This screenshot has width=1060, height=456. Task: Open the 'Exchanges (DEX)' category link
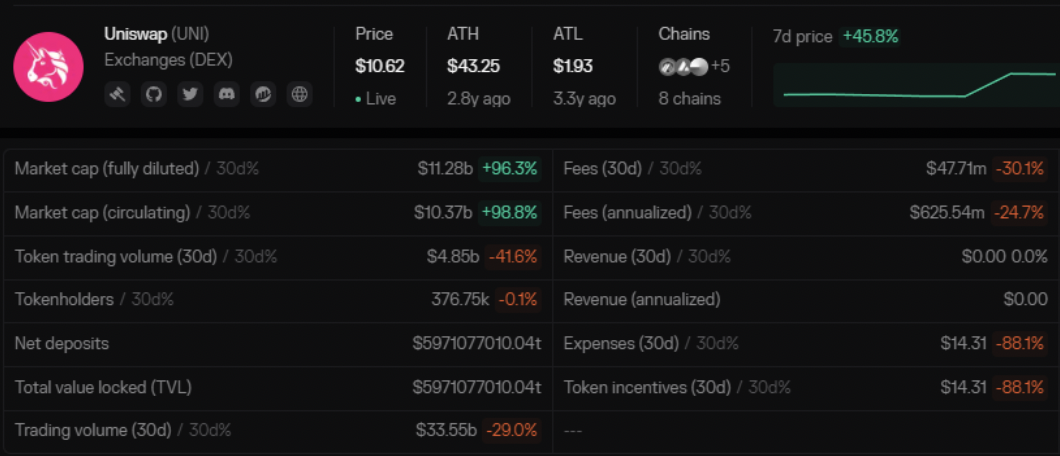168,60
